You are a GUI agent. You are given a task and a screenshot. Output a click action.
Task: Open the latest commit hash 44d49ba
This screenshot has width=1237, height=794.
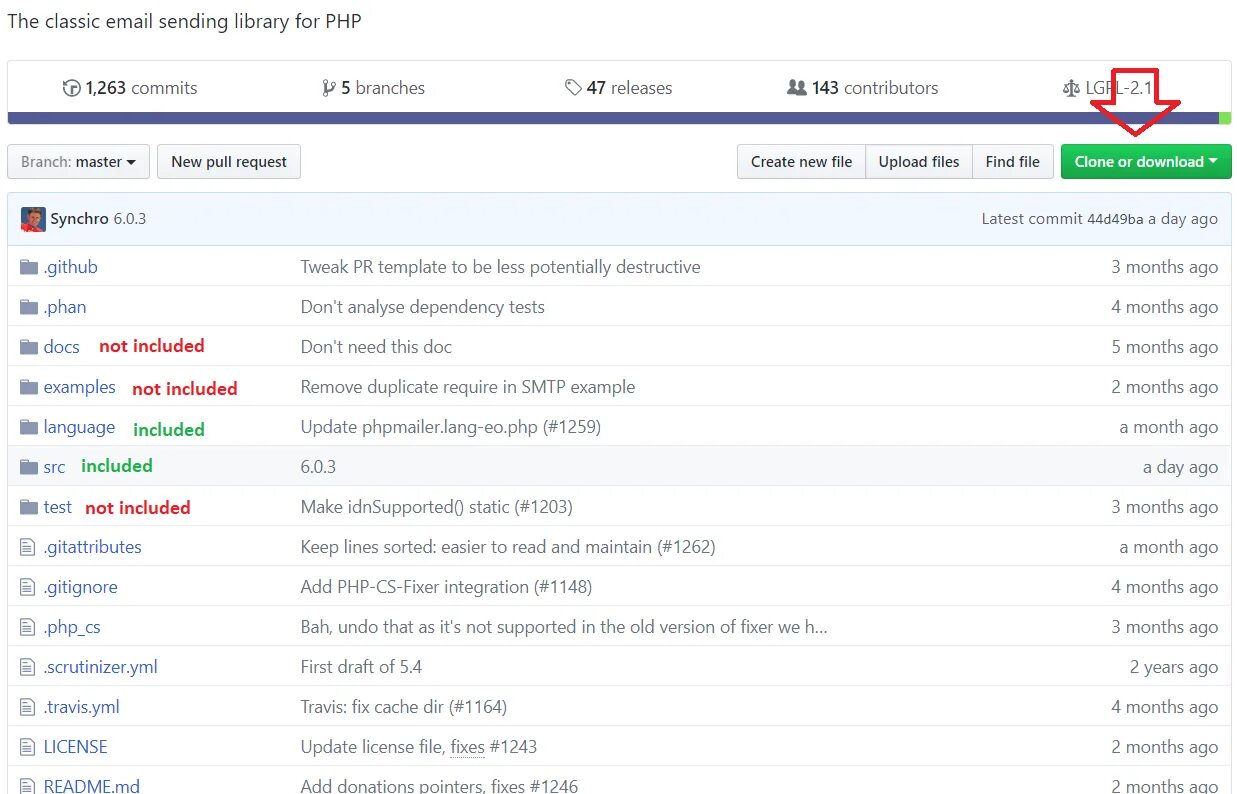[1115, 219]
